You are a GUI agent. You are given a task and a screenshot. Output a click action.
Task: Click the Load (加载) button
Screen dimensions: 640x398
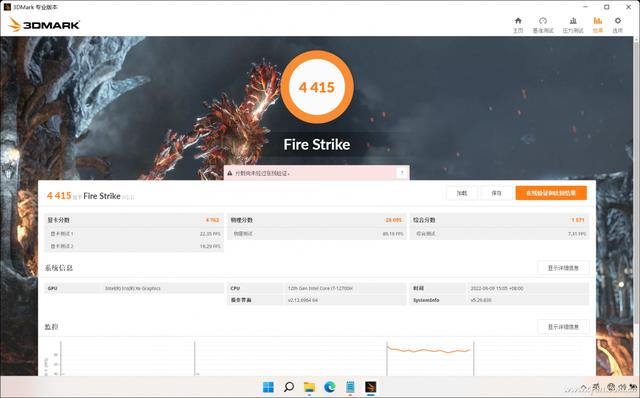[x=462, y=193]
